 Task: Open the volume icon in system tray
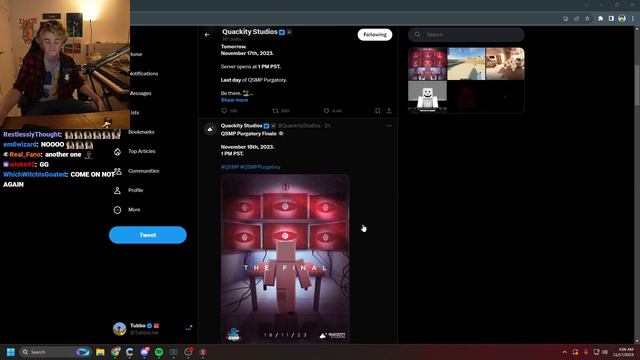[x=605, y=352]
